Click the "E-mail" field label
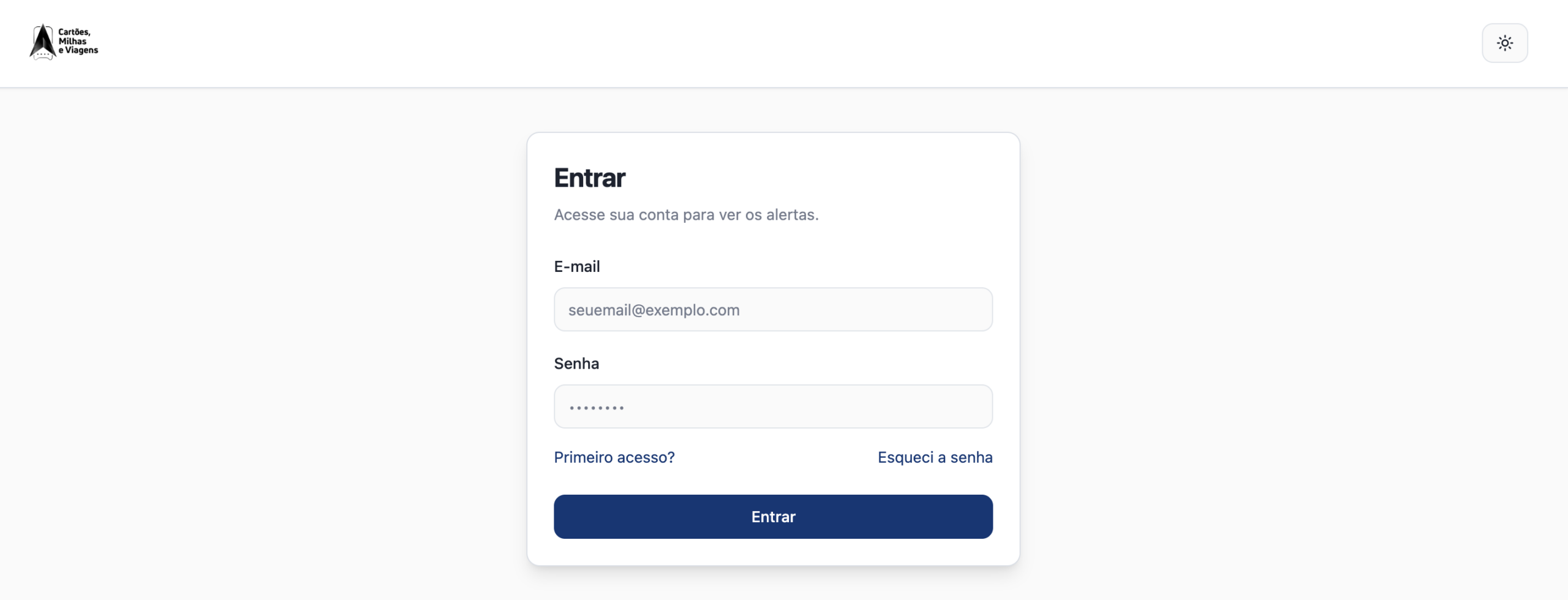The width and height of the screenshot is (1568, 600). (x=576, y=266)
